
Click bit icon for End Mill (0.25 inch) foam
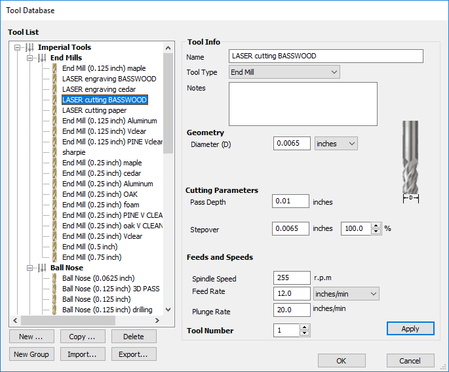pyautogui.click(x=54, y=205)
